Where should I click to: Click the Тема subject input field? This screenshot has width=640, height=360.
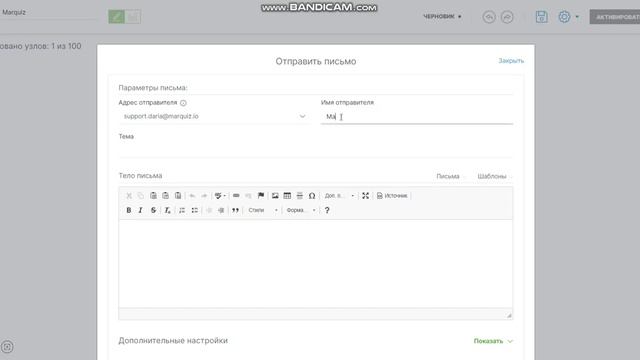coord(316,150)
